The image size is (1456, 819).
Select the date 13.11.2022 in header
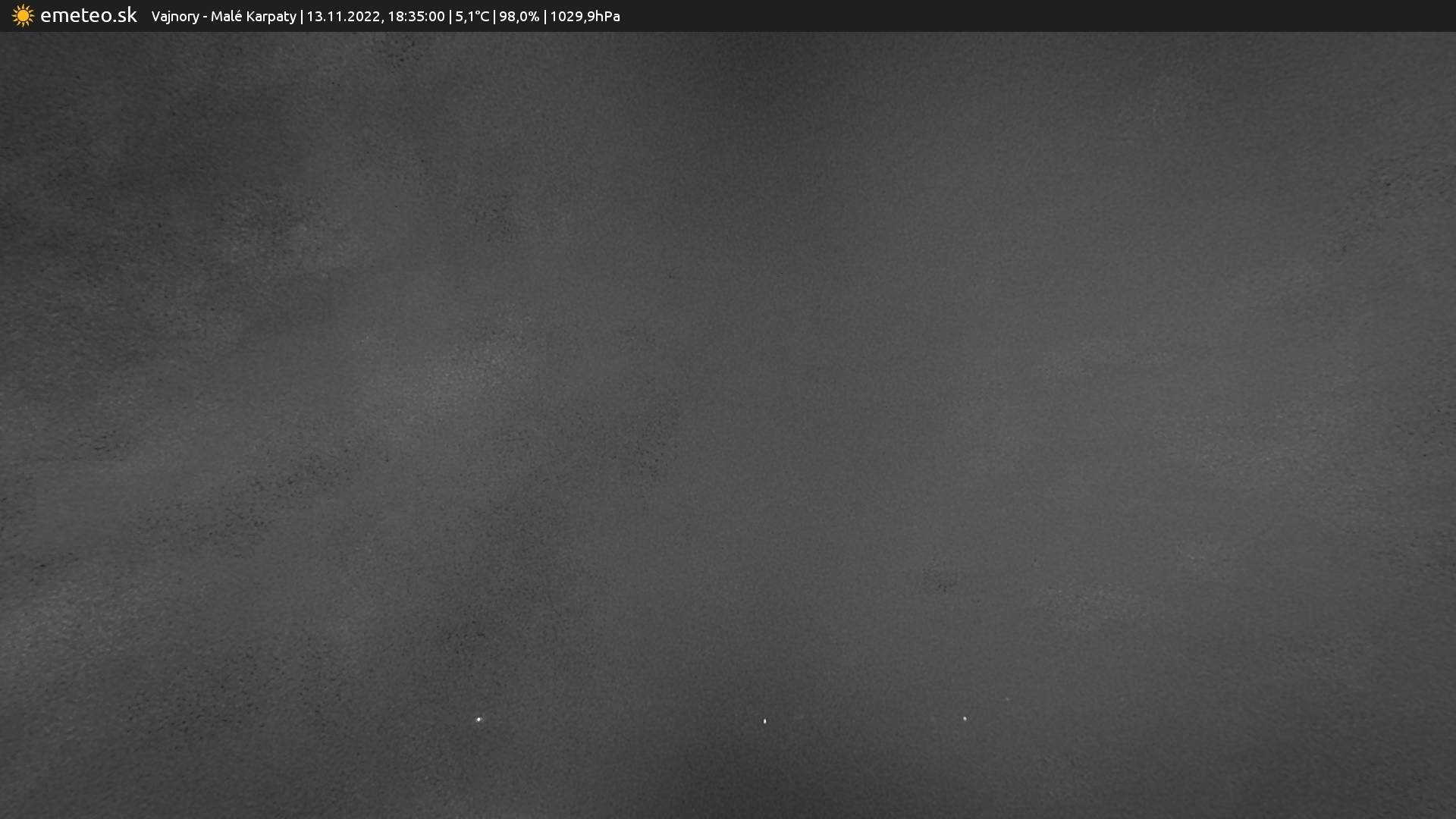point(344,17)
